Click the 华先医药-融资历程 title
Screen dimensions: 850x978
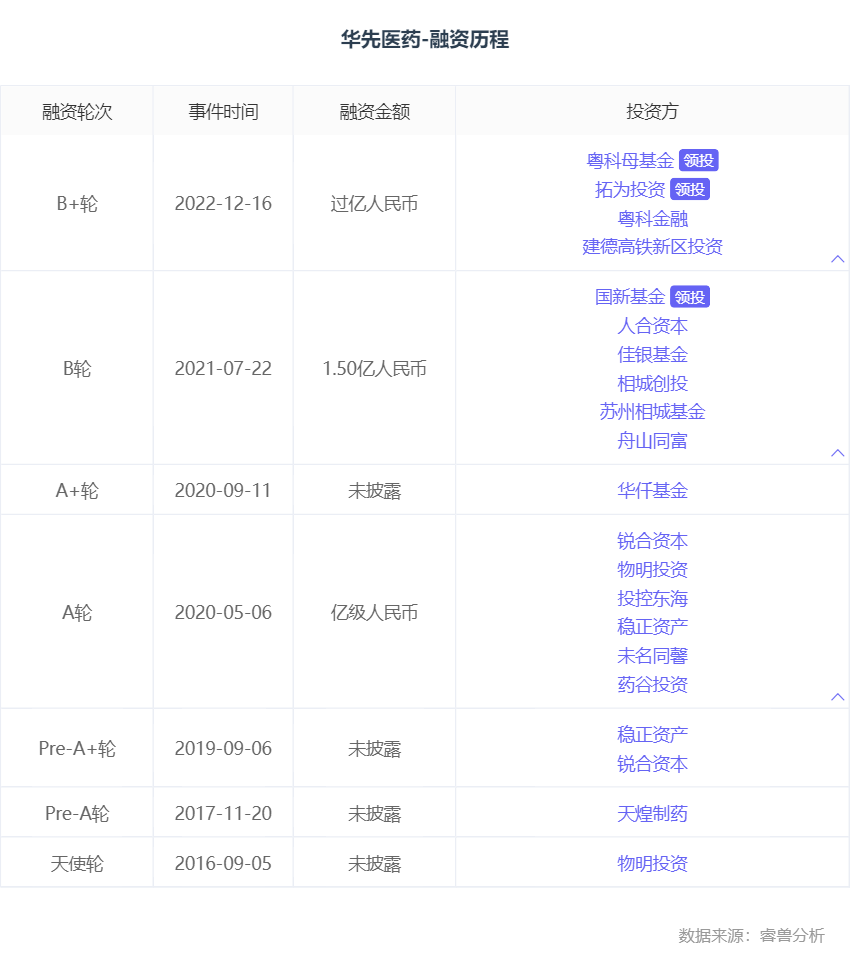point(425,39)
